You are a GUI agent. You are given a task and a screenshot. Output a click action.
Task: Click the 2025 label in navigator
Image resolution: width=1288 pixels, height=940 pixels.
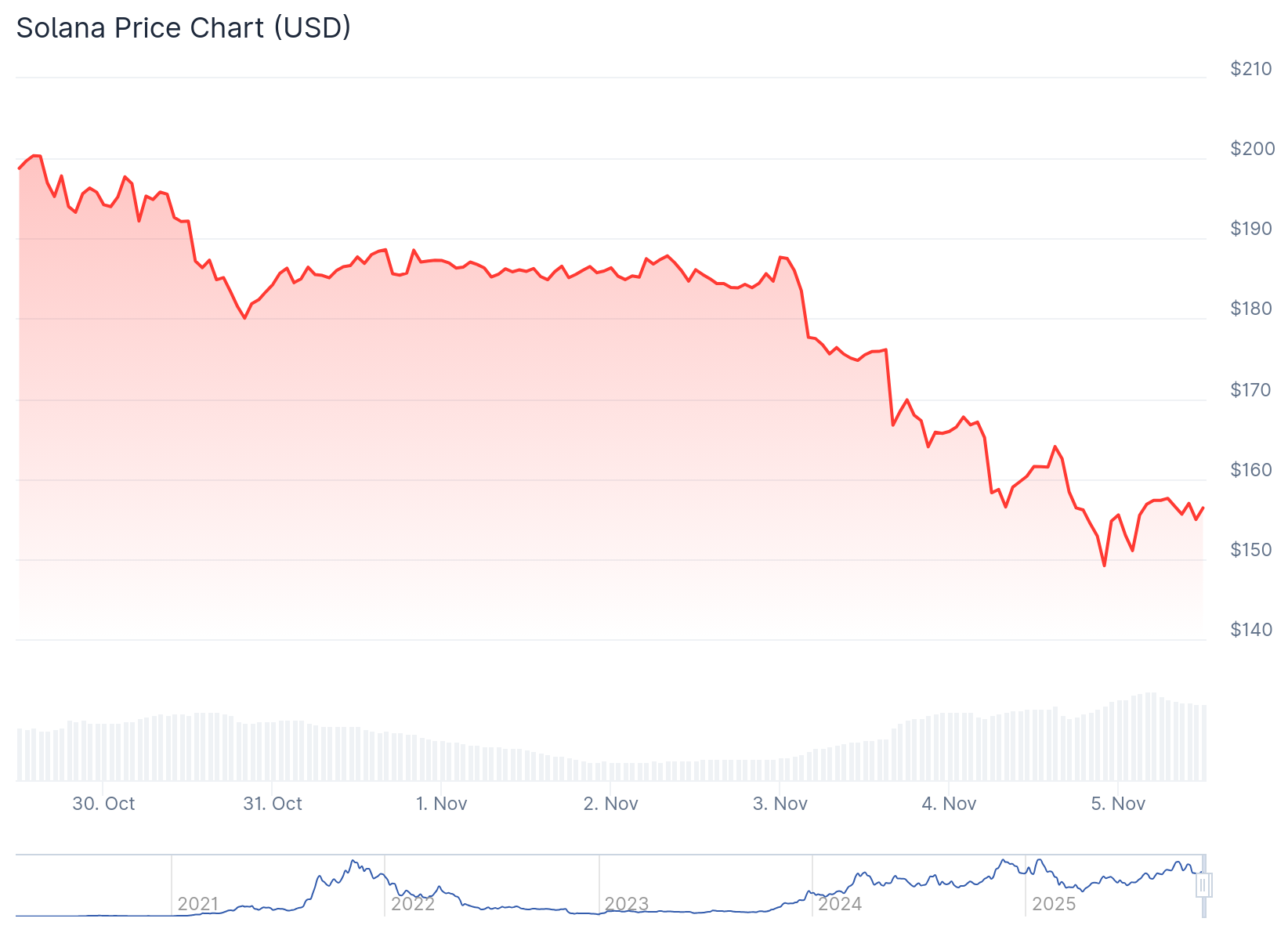pos(1054,904)
